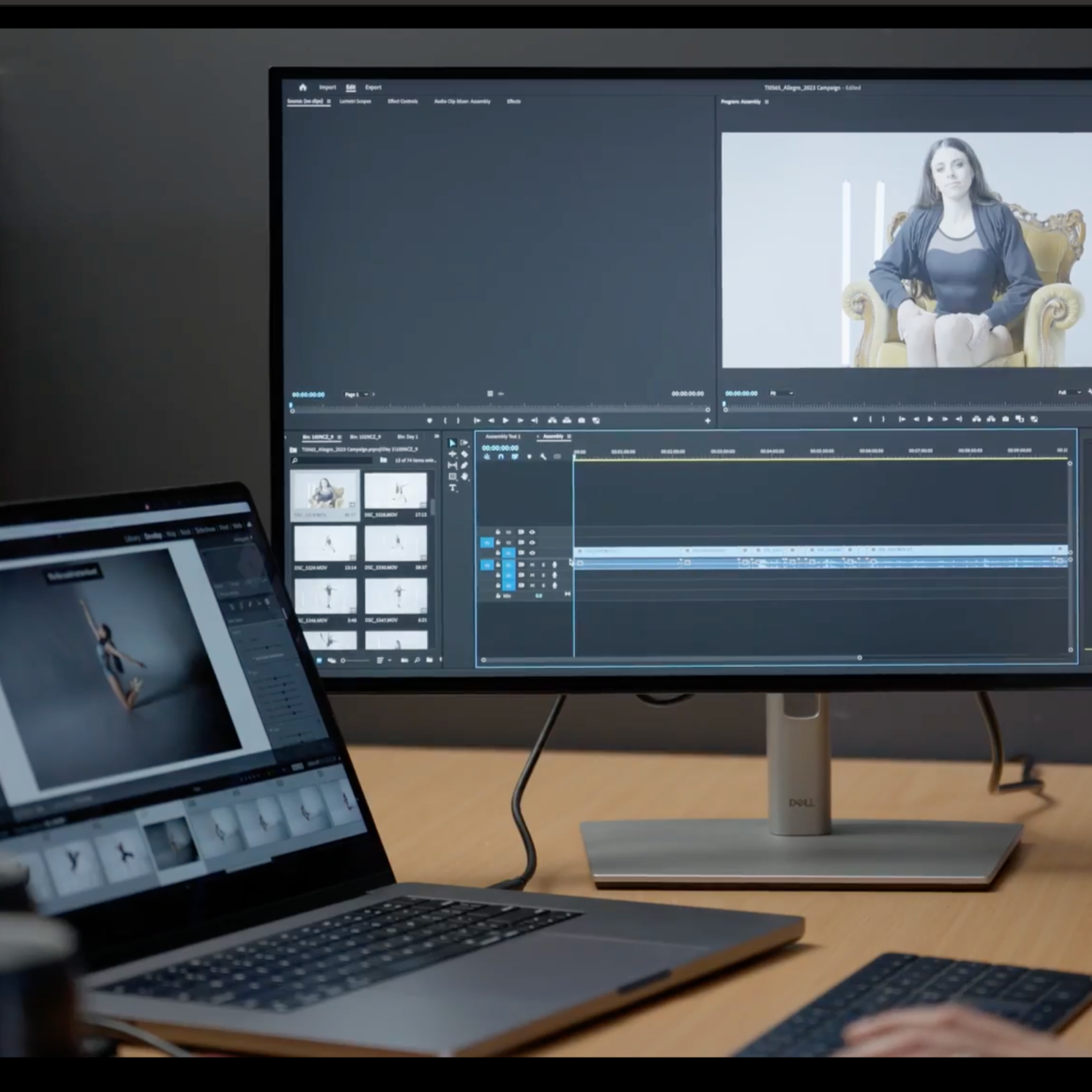Open the Bin: Day 1 tab
Screen dimensions: 1092x1092
pos(408,437)
